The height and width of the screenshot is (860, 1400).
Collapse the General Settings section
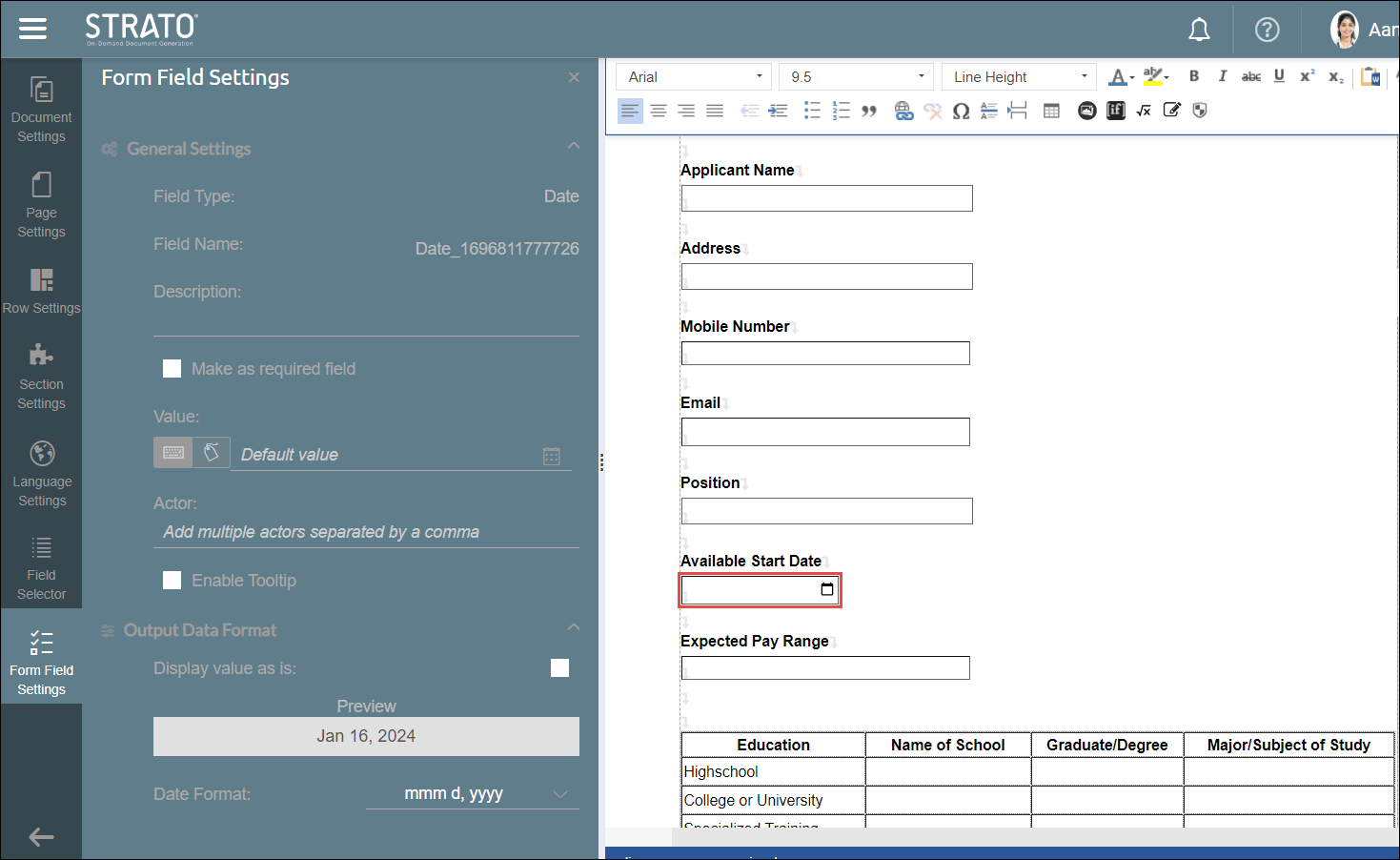pos(573,146)
